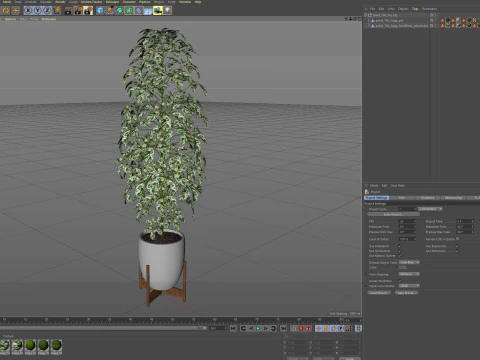Render the active view clapperboard icon
The image size is (480, 360).
[68, 11]
